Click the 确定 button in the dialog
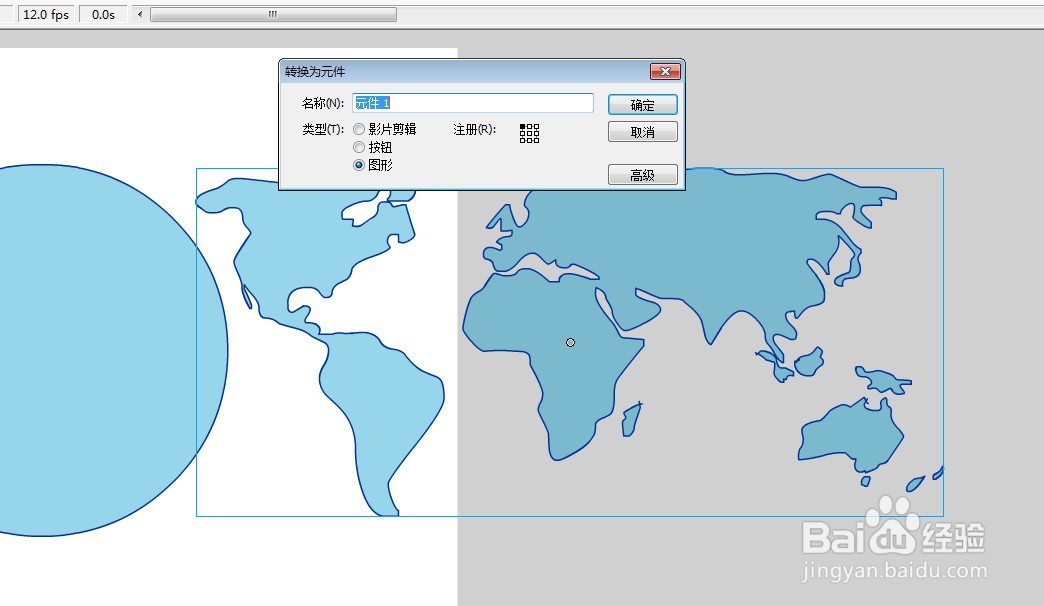The width and height of the screenshot is (1044, 606). coord(643,105)
